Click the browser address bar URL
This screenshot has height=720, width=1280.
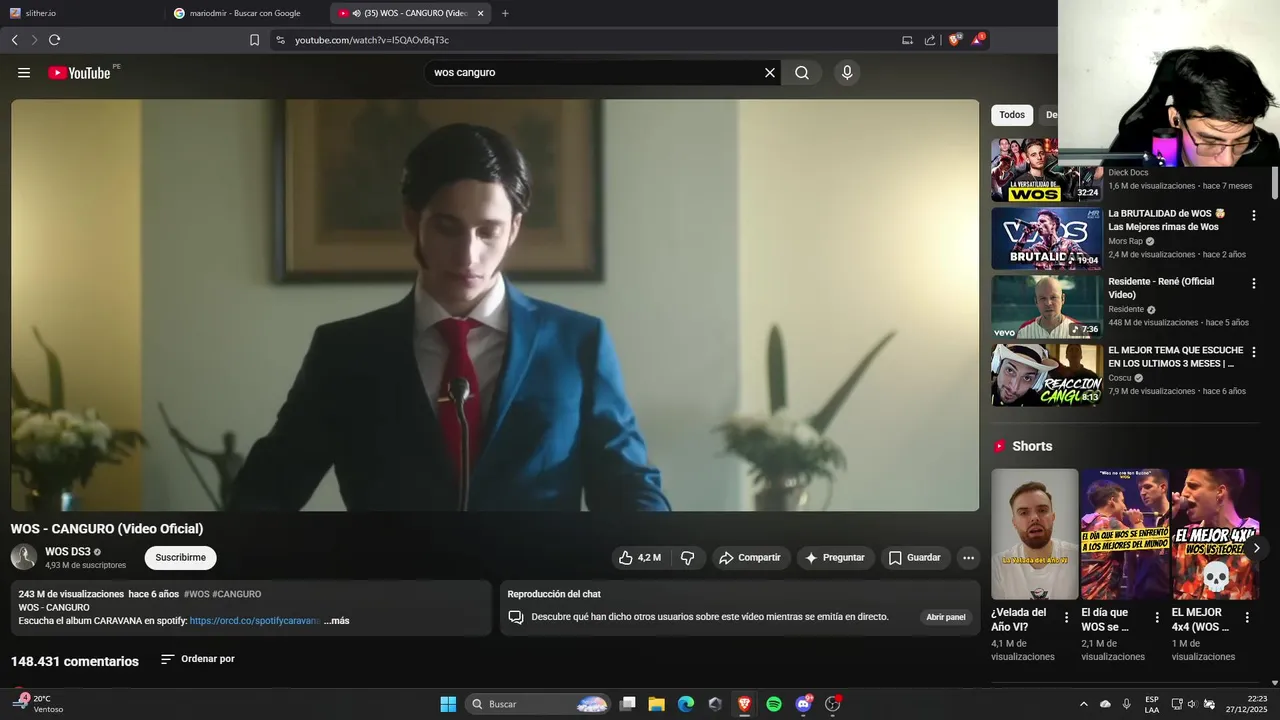[372, 40]
